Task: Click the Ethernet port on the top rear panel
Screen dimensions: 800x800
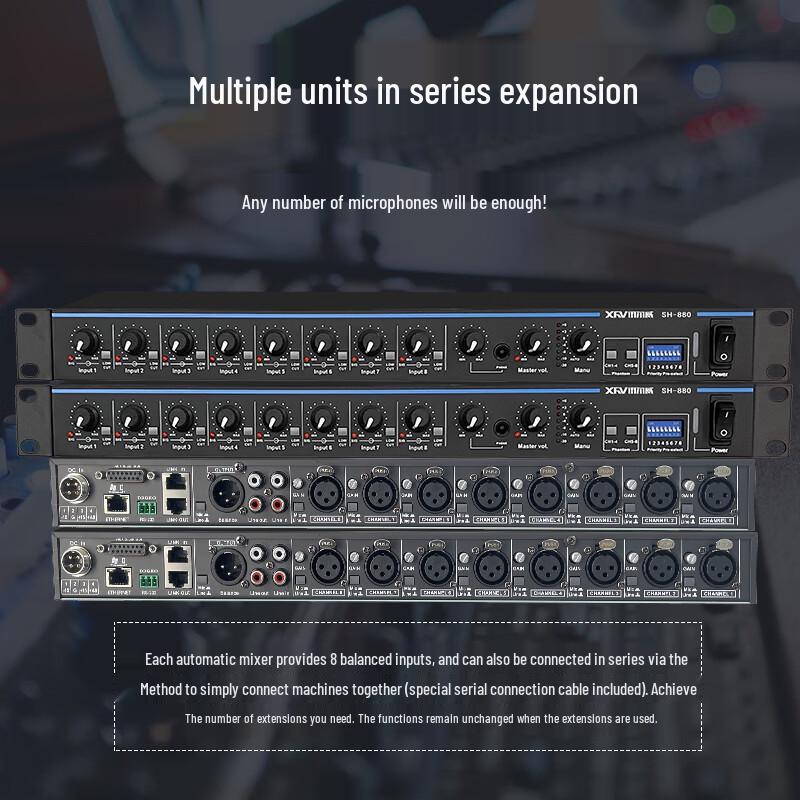Action: click(116, 506)
